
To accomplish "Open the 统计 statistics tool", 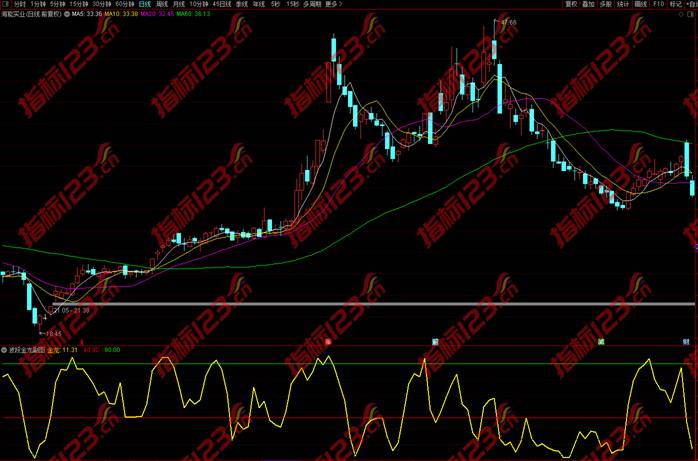I will pyautogui.click(x=623, y=4).
